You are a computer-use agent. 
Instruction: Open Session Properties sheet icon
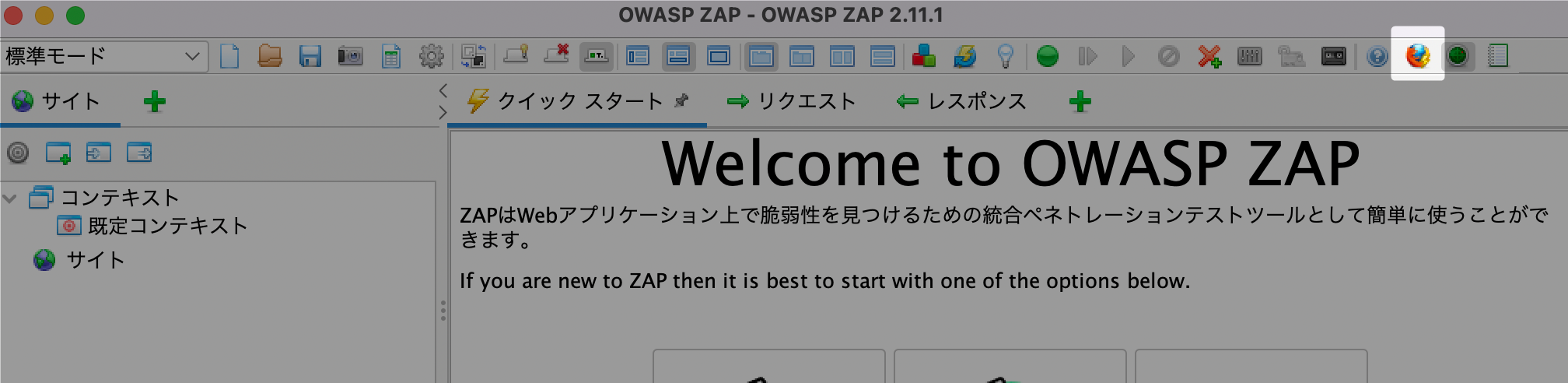tap(391, 56)
